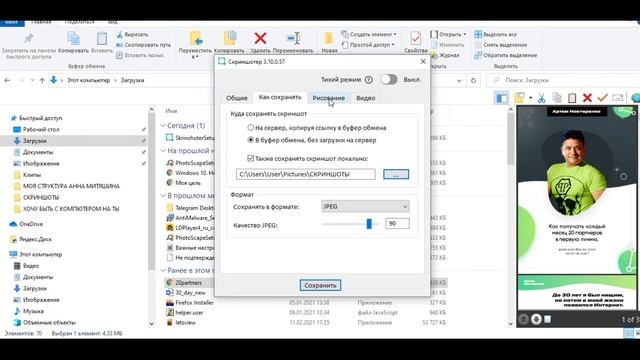
Task: Click the preview pane image thumbnail
Action: (x=577, y=208)
